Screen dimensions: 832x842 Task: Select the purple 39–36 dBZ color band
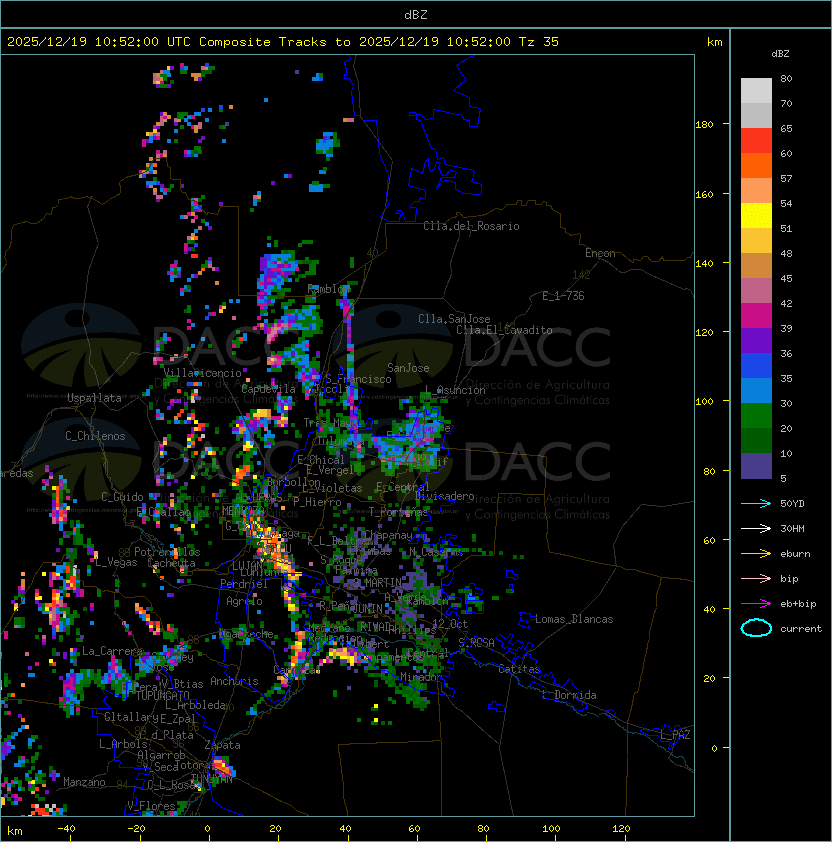coord(756,341)
